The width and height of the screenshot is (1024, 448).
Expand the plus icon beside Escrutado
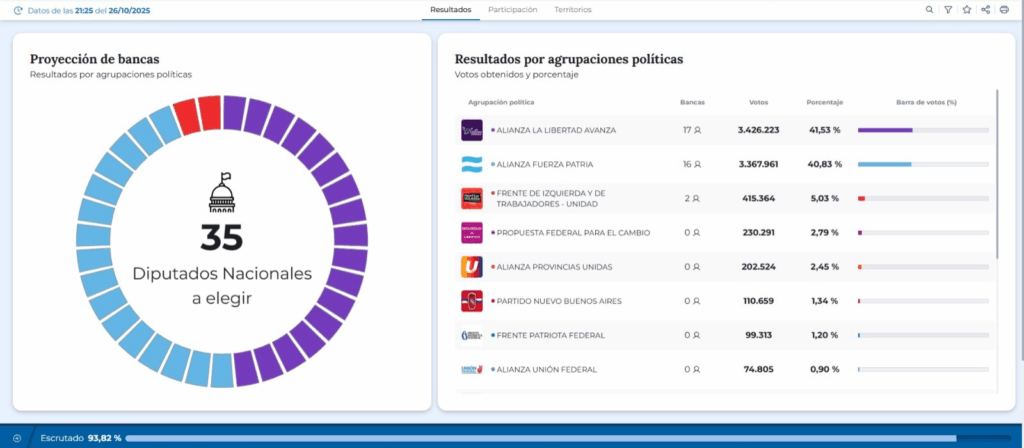pyautogui.click(x=17, y=438)
